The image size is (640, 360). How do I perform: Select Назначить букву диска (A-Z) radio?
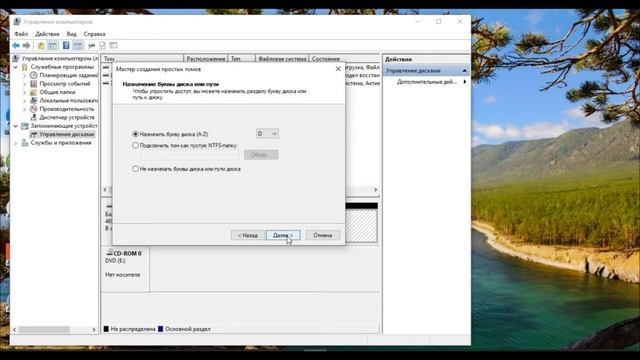(x=136, y=134)
